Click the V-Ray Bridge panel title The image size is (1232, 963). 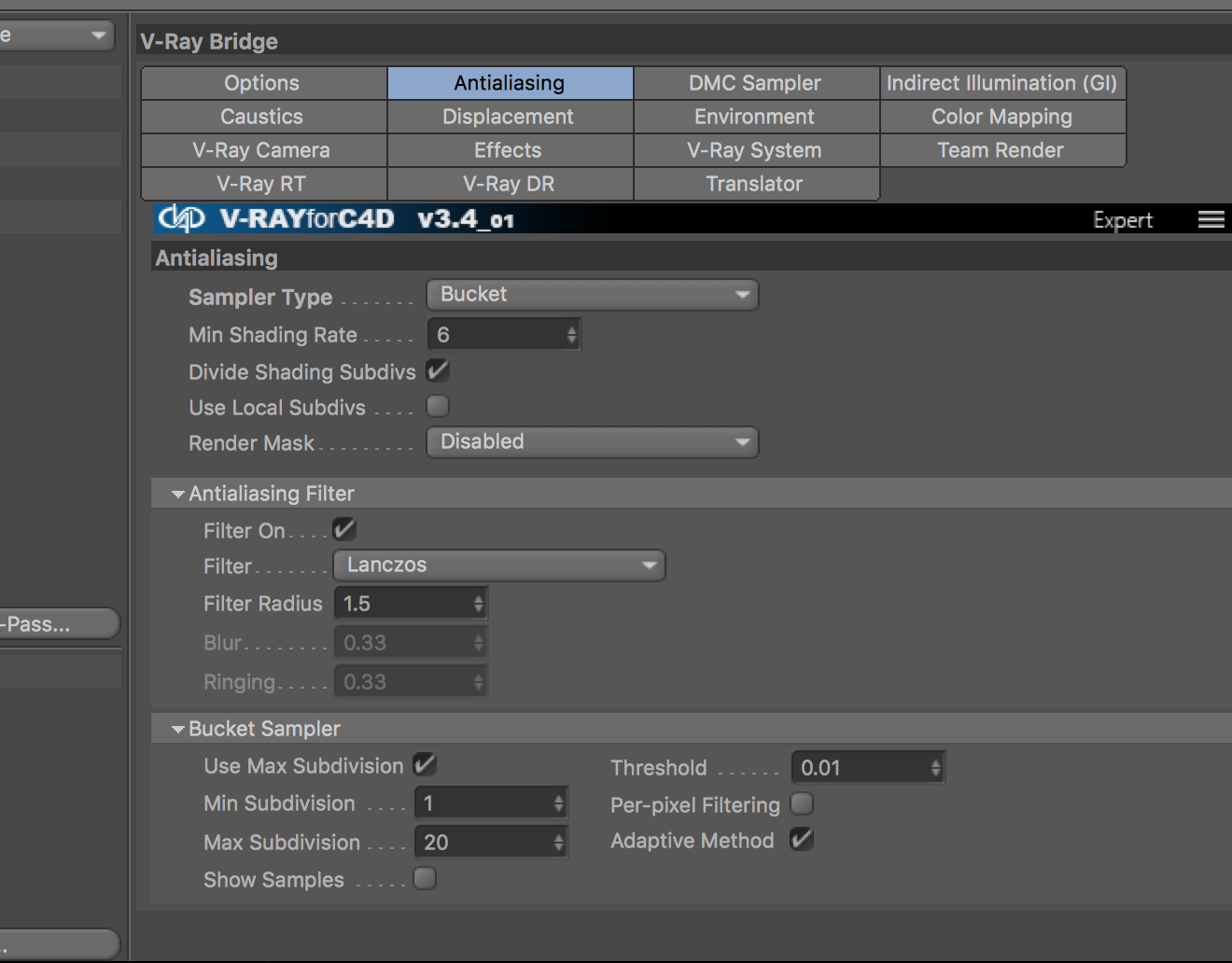tap(209, 42)
